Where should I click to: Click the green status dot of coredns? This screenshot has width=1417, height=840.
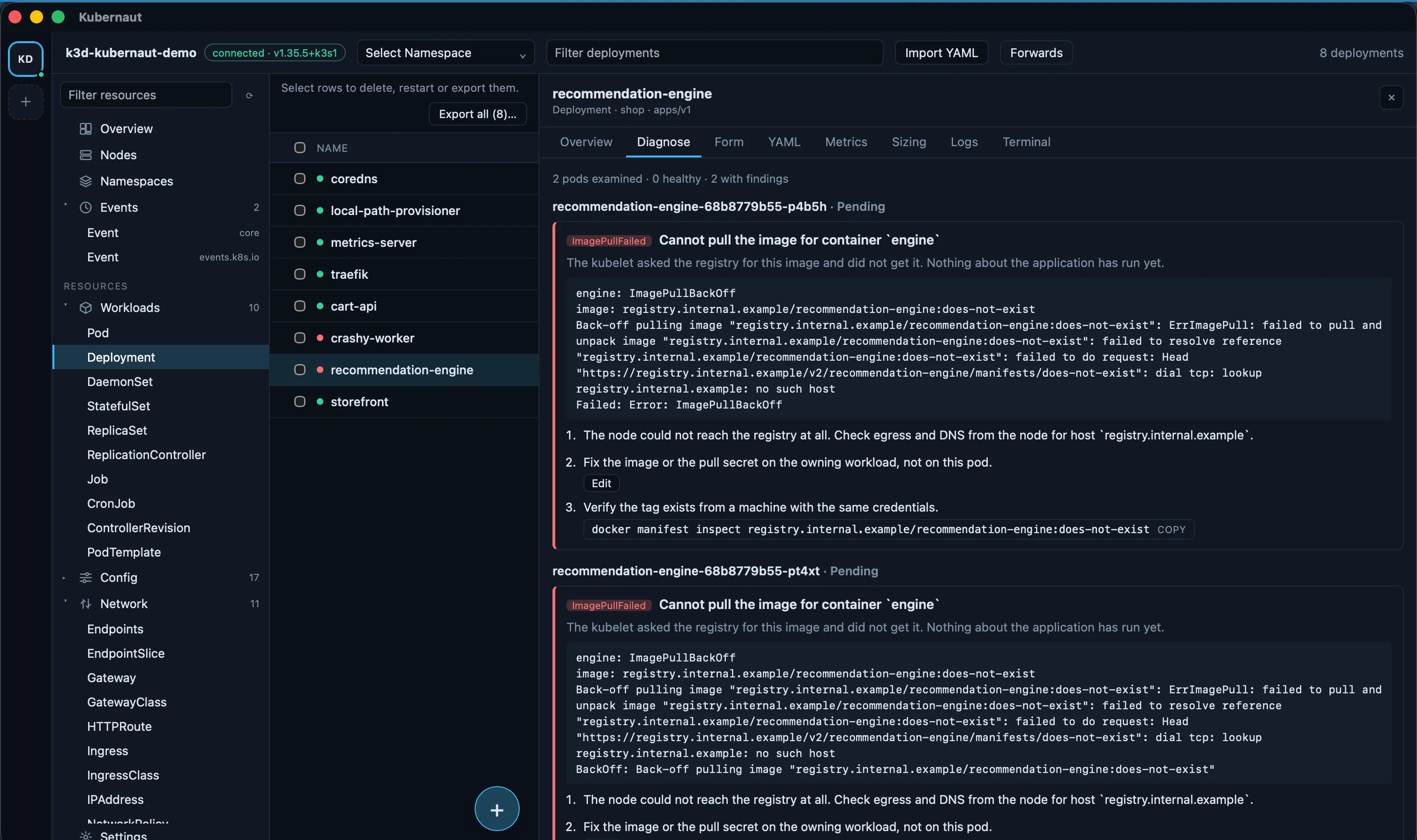(320, 179)
